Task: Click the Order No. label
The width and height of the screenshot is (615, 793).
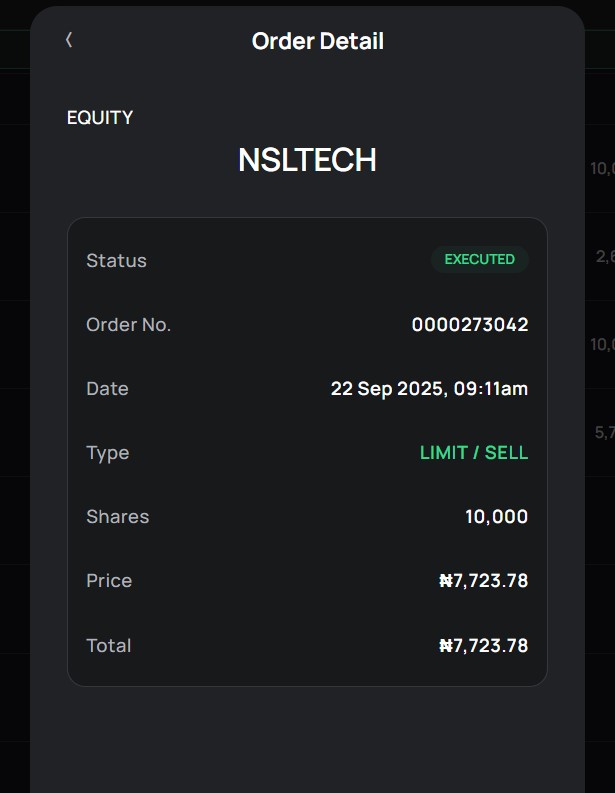Action: click(x=128, y=324)
